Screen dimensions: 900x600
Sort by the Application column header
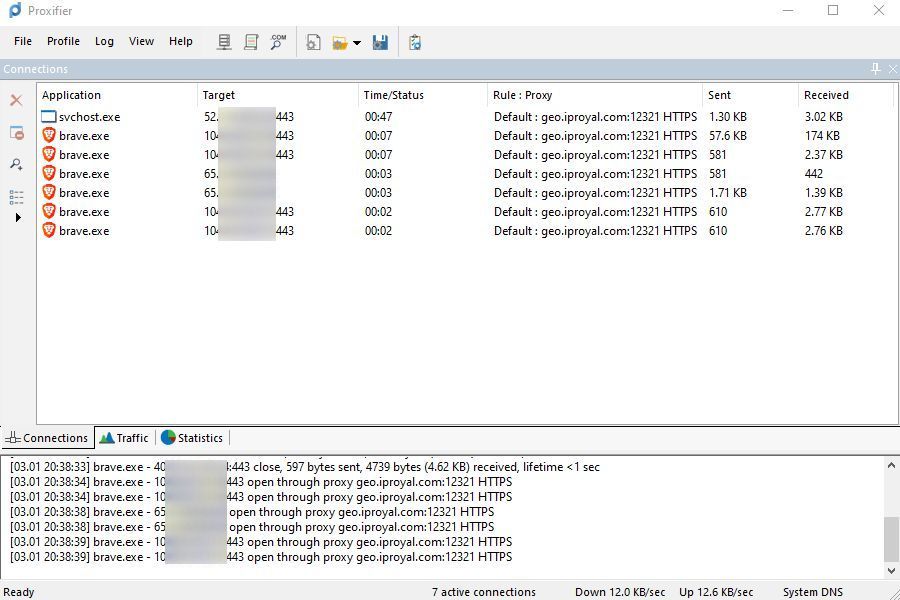pos(71,95)
